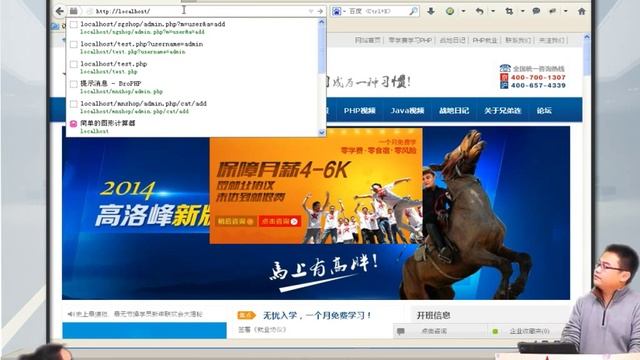Open the site identity icon beside the URL
The height and width of the screenshot is (360, 640).
pyautogui.click(x=73, y=11)
